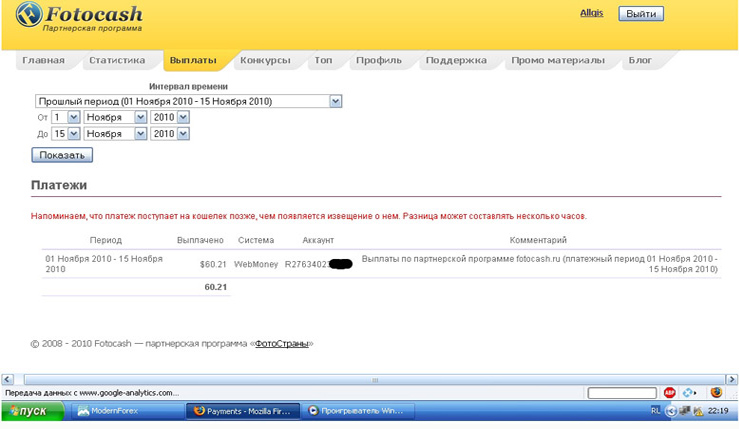Image resolution: width=739 pixels, height=429 pixels.
Task: Open the Топ tab
Action: 323,60
